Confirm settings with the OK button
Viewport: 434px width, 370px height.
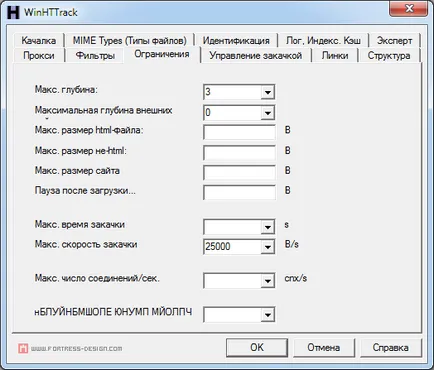click(257, 348)
